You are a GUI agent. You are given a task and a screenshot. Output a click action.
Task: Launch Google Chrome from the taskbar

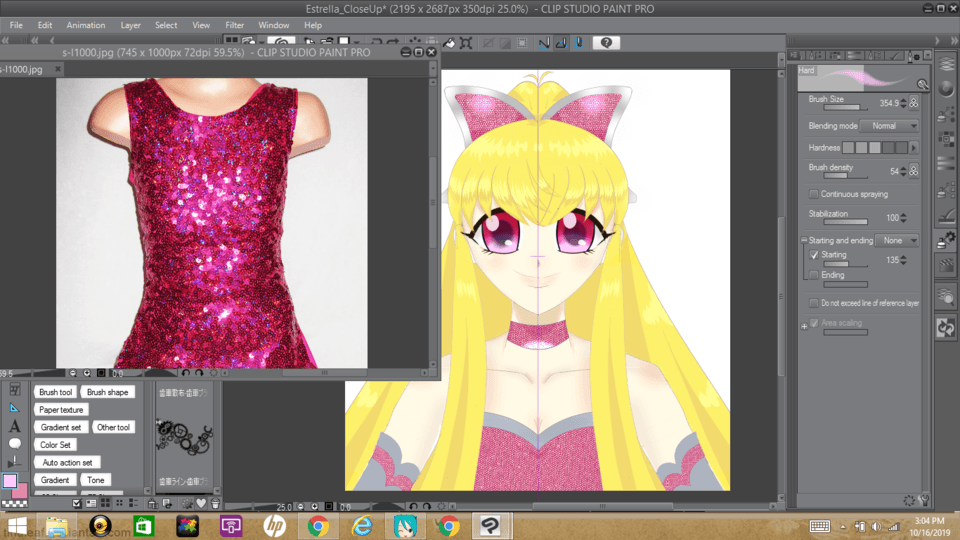point(319,525)
